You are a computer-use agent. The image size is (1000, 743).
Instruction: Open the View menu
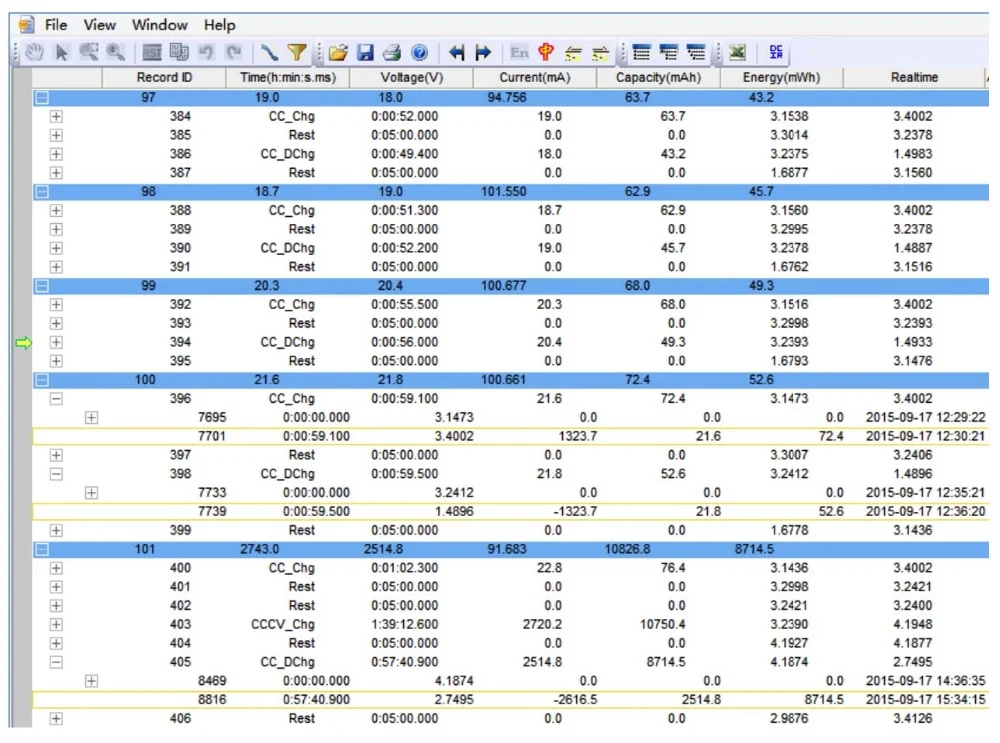pyautogui.click(x=99, y=25)
